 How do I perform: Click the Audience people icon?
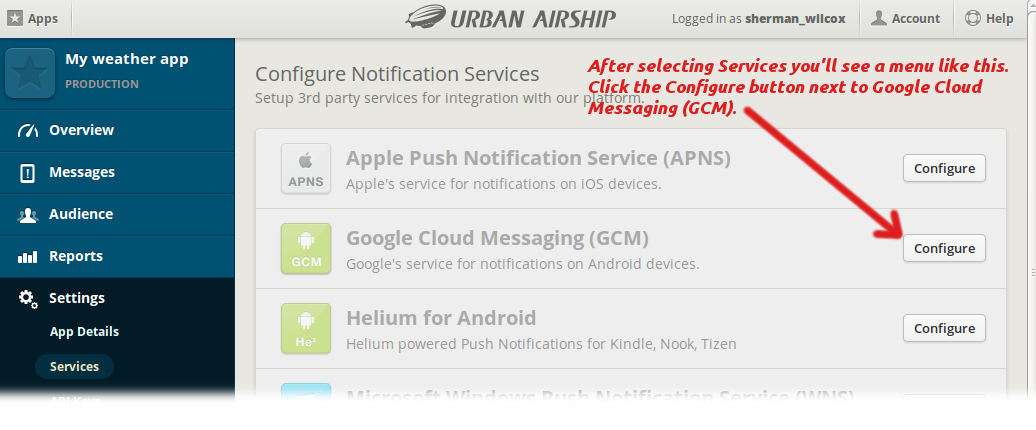click(28, 215)
